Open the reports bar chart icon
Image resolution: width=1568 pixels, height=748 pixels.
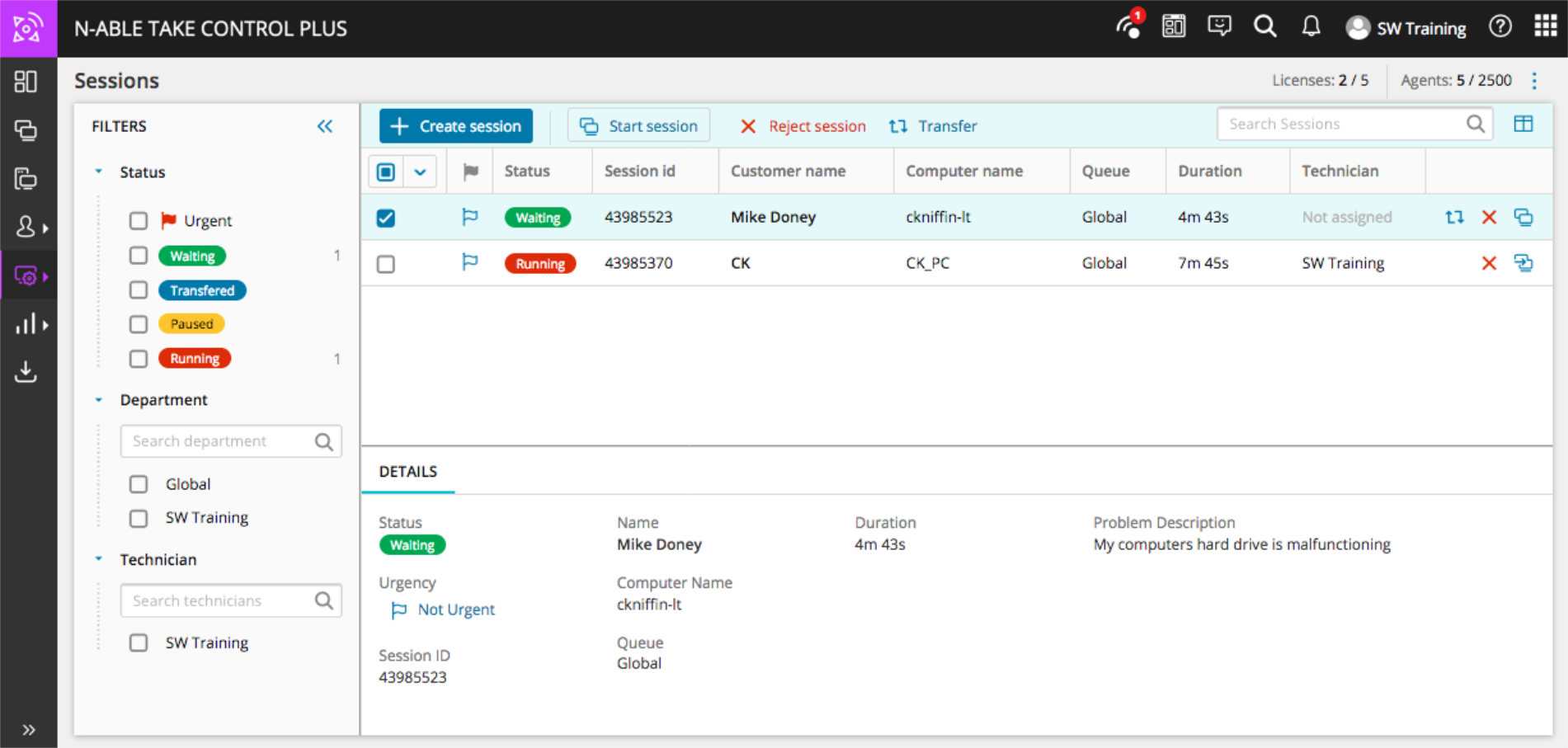point(26,324)
